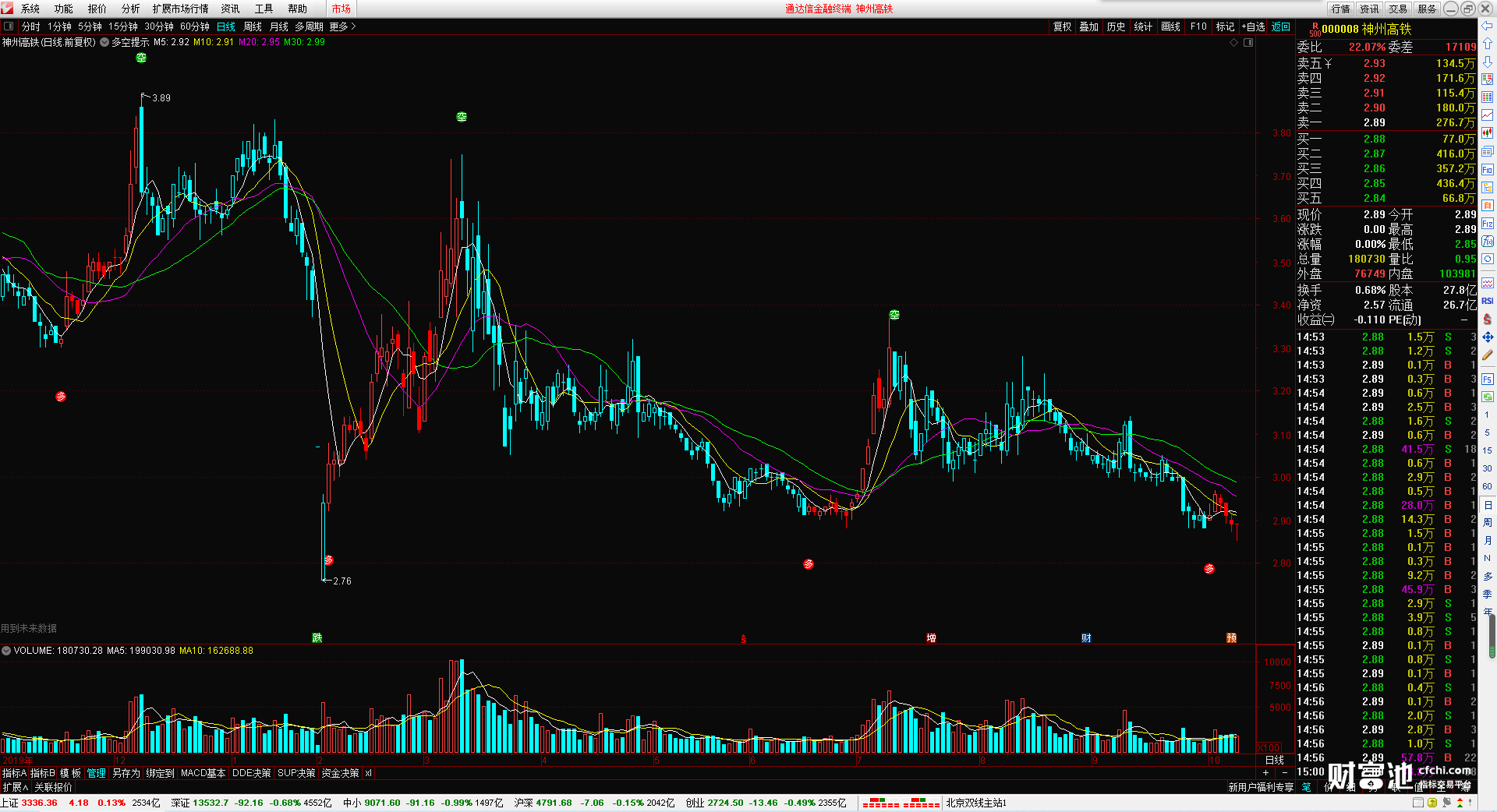Click the circle icon in right sidebar
The image size is (1497, 812).
(x=1488, y=259)
